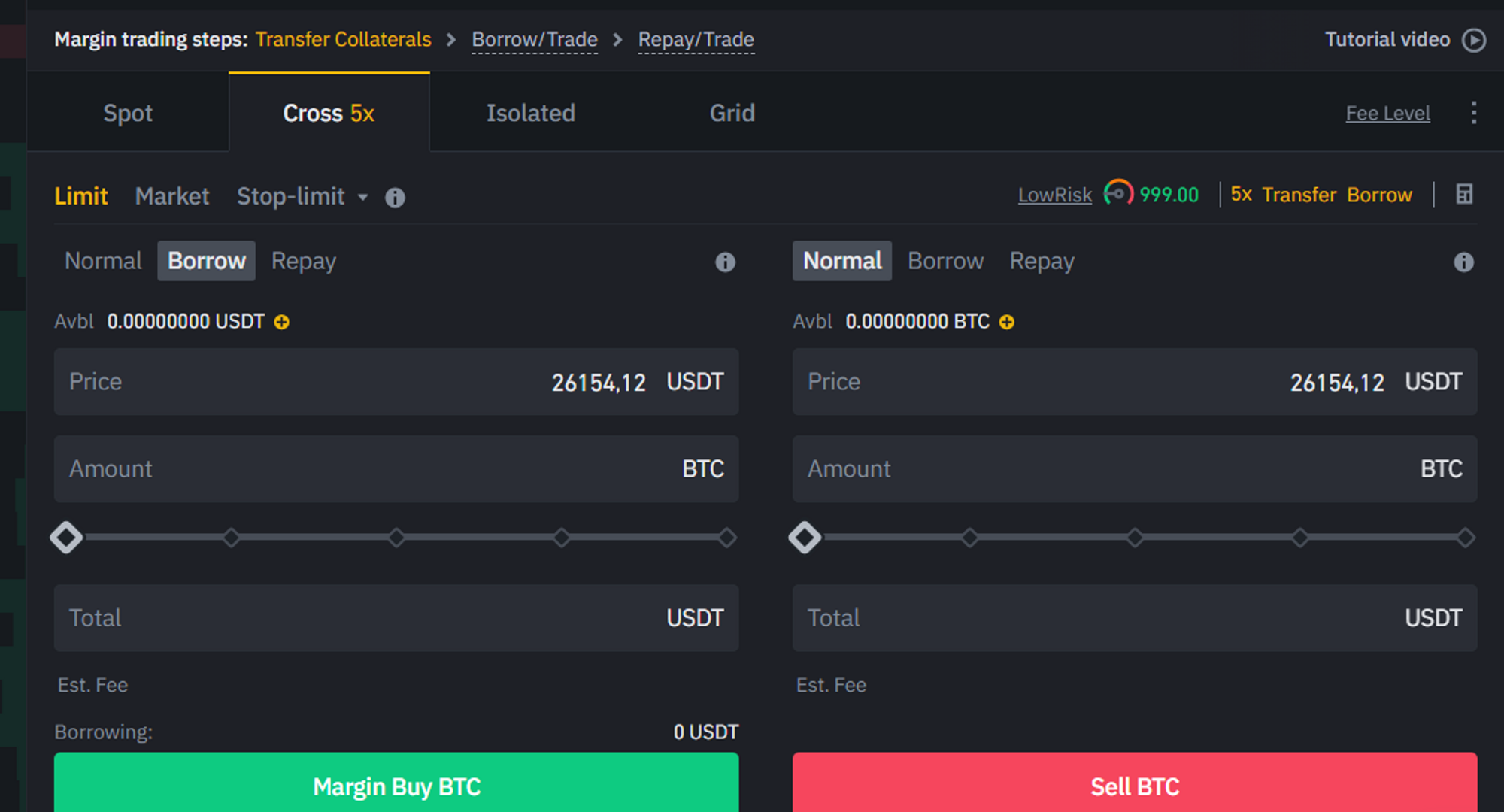Select the Market order type

[172, 196]
